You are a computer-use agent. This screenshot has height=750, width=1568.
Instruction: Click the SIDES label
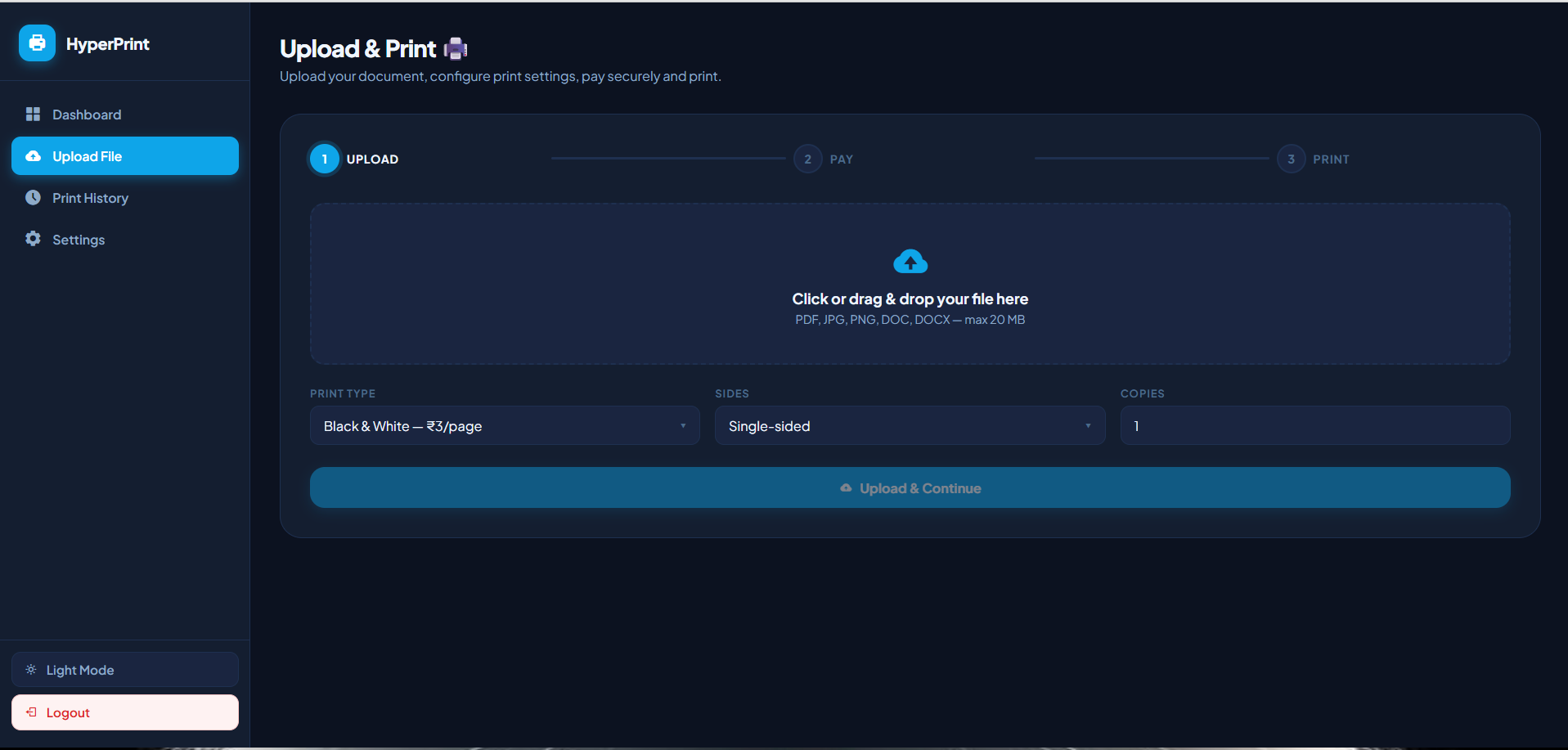click(732, 393)
